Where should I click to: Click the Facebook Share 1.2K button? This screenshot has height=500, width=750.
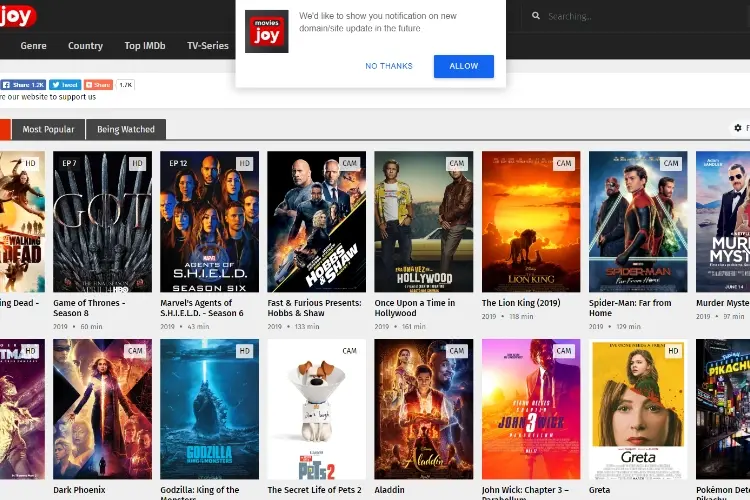pos(23,85)
